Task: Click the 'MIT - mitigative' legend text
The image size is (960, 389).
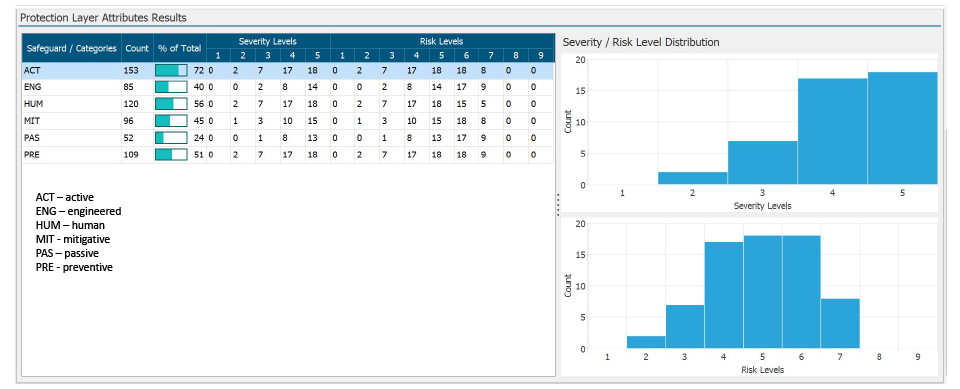Action: pos(73,239)
